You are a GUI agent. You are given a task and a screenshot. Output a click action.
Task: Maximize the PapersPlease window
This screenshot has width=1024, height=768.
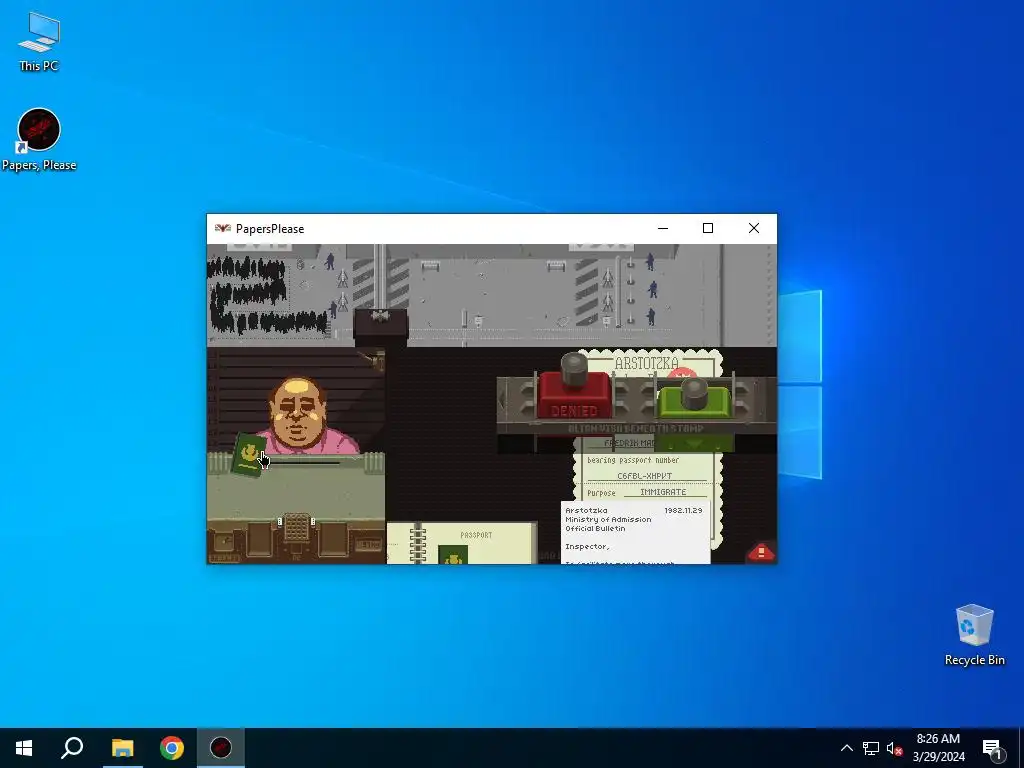[708, 229]
